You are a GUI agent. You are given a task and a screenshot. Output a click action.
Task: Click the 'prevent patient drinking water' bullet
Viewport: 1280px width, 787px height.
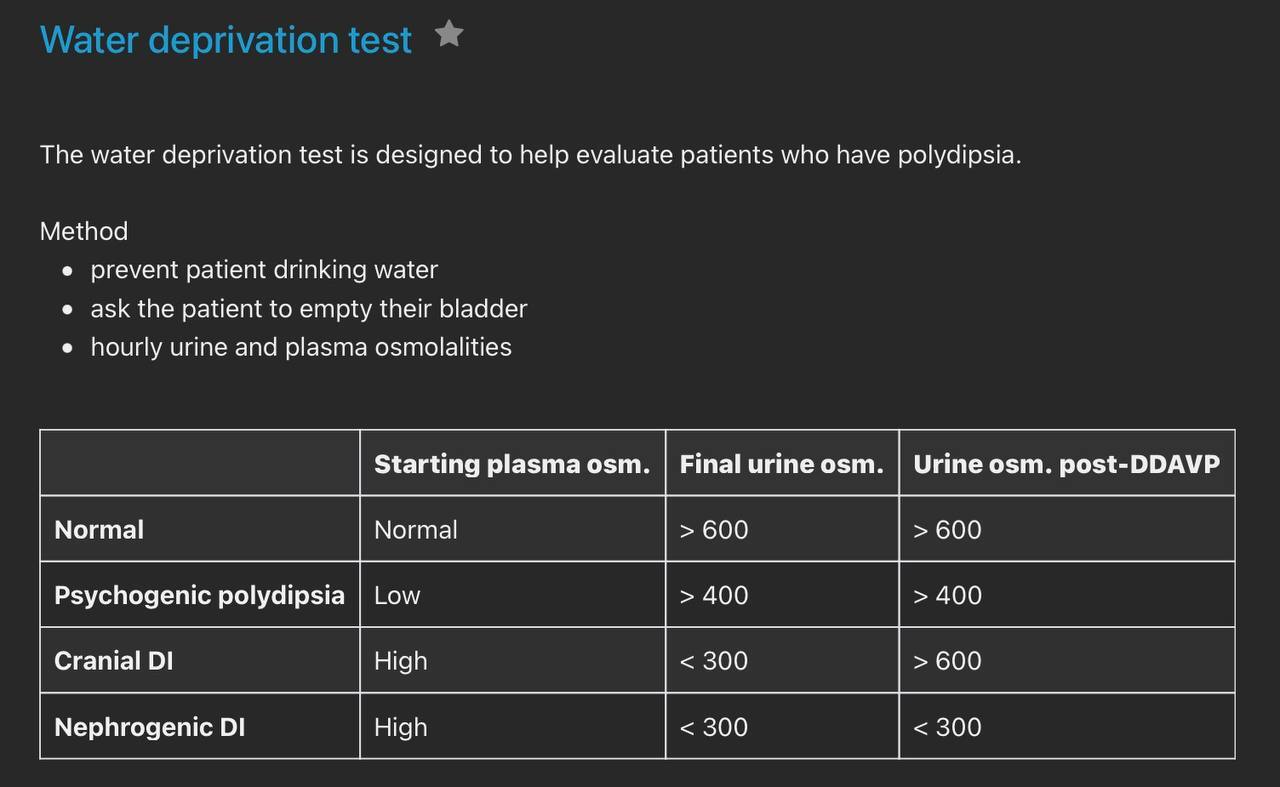[x=264, y=270]
